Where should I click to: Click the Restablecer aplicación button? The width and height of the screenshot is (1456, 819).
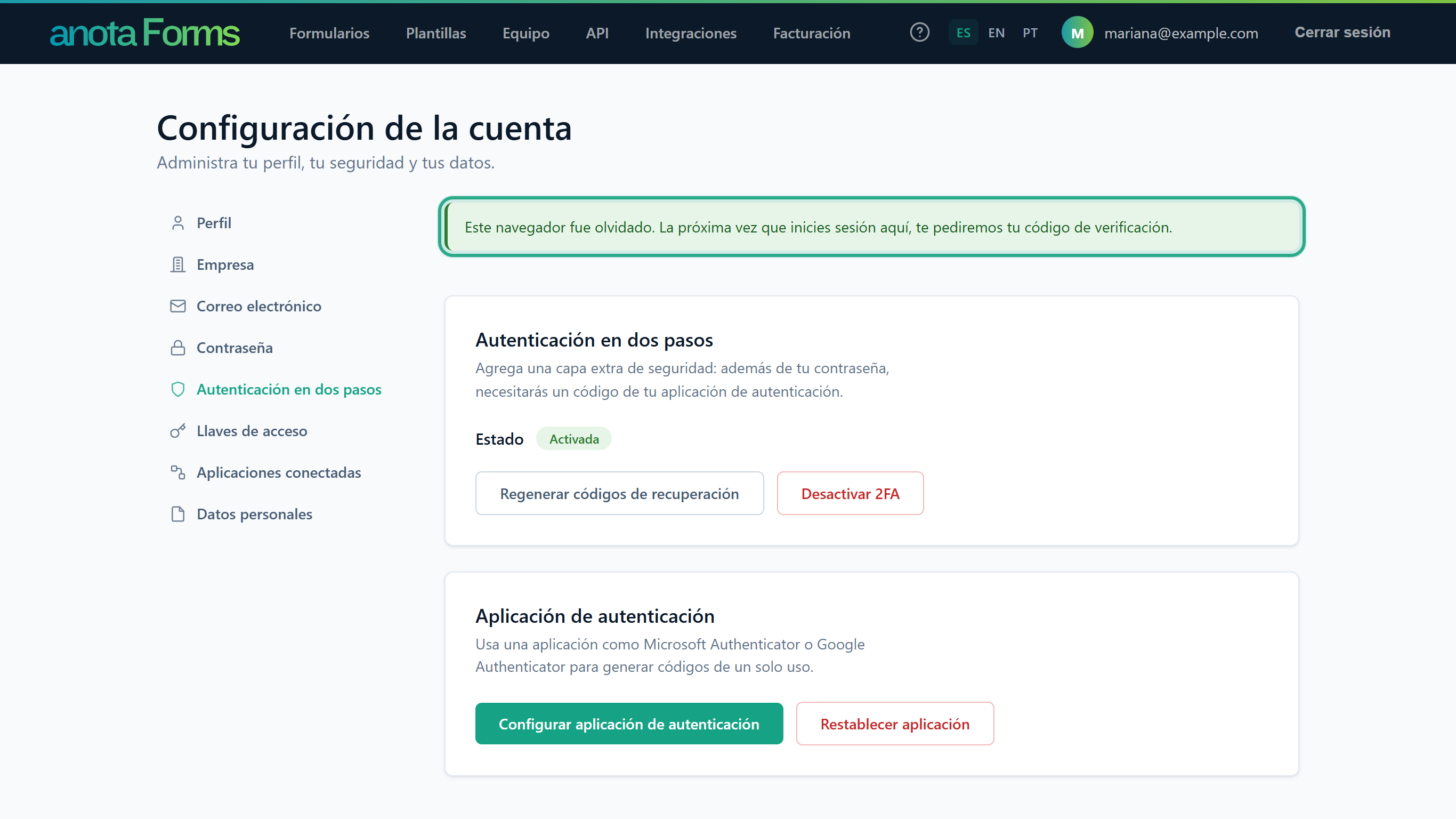coord(895,724)
